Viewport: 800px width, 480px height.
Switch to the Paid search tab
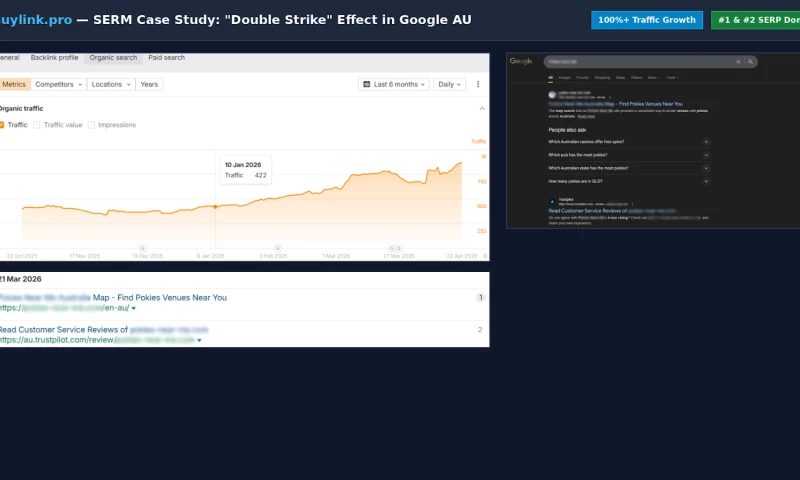pos(166,58)
